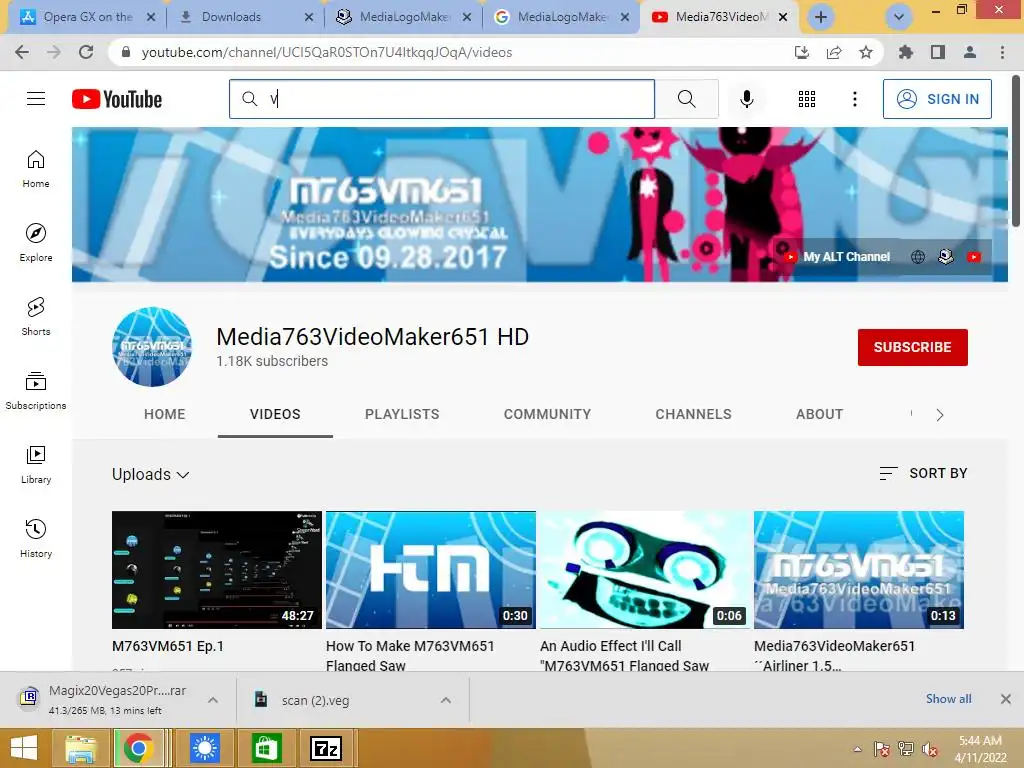Open the ABOUT channel tab
Viewport: 1024px width, 768px height.
[x=820, y=414]
